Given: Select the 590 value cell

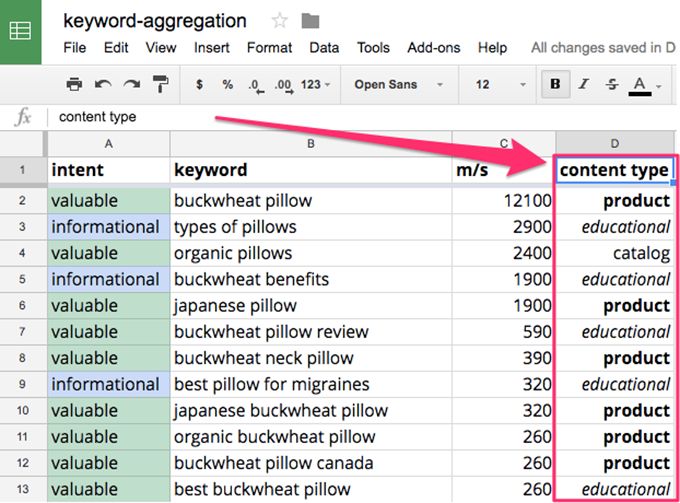Looking at the screenshot, I should click(x=503, y=332).
